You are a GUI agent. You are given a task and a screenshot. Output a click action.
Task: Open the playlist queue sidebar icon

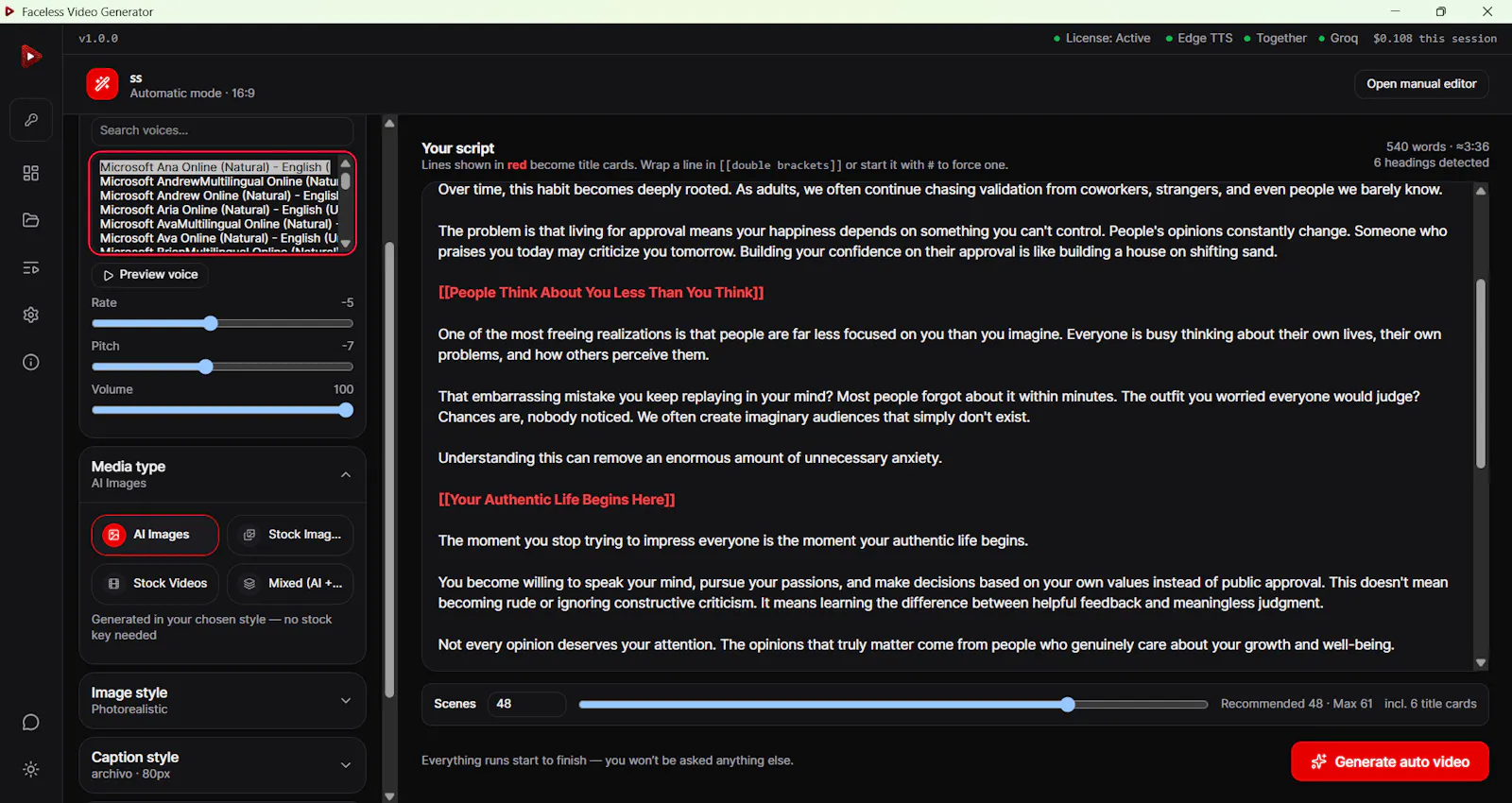pos(31,268)
